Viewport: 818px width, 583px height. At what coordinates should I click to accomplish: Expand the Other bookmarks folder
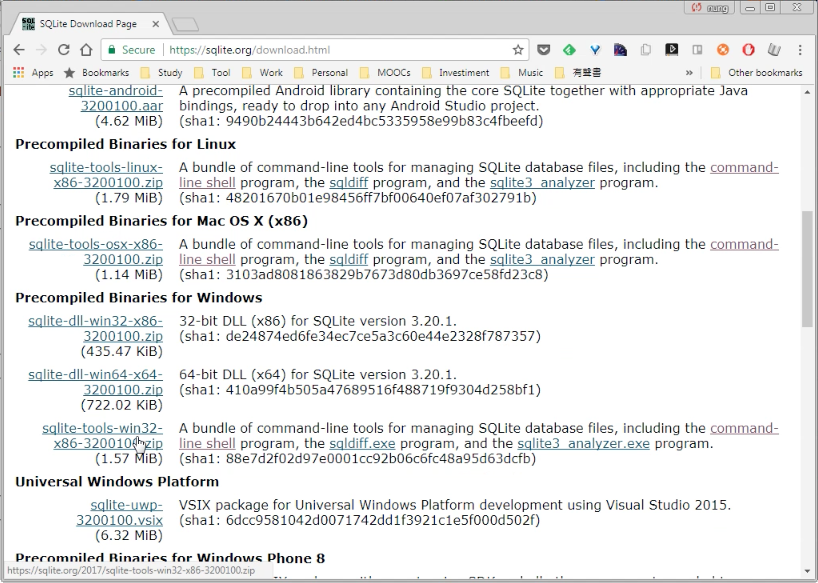tap(756, 72)
